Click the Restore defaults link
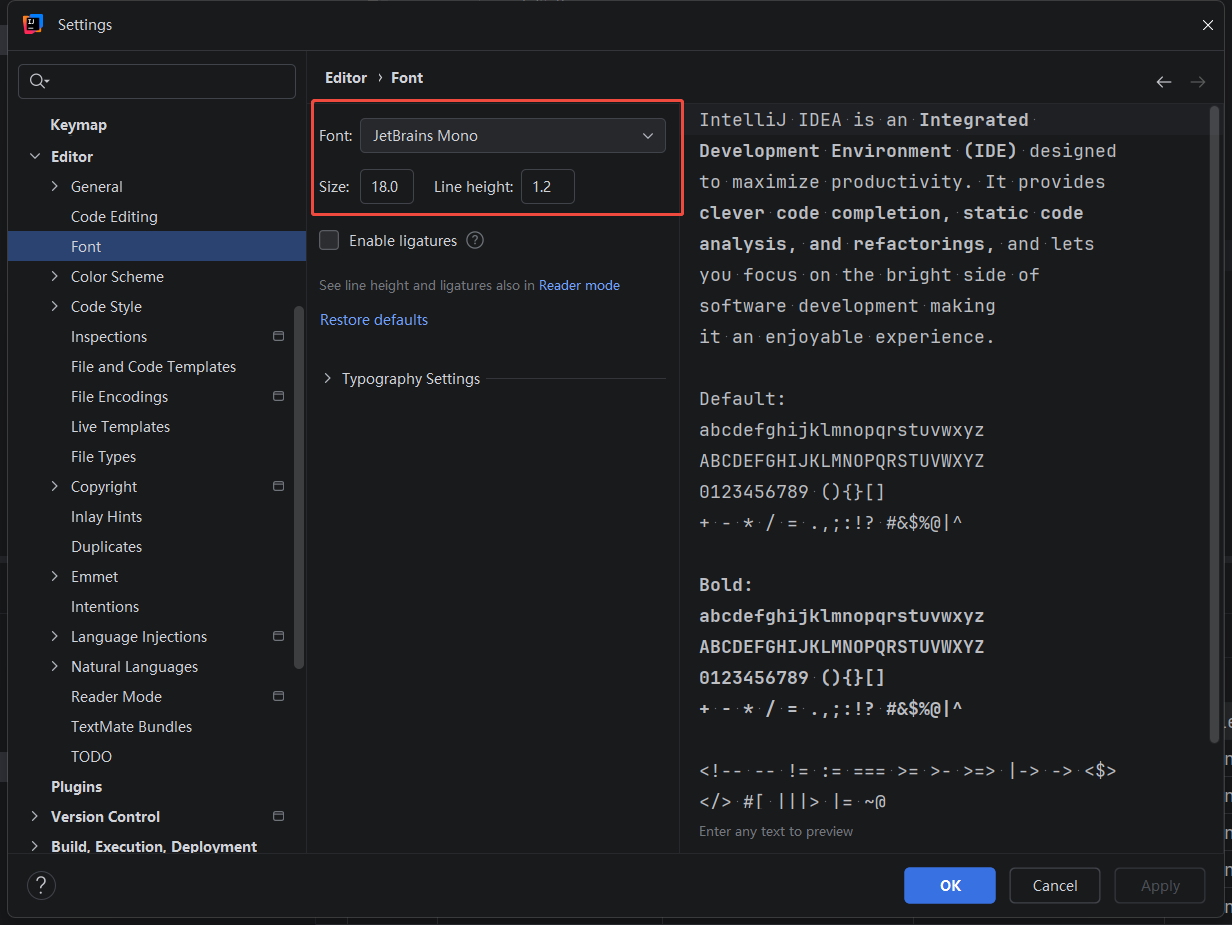 click(x=374, y=320)
